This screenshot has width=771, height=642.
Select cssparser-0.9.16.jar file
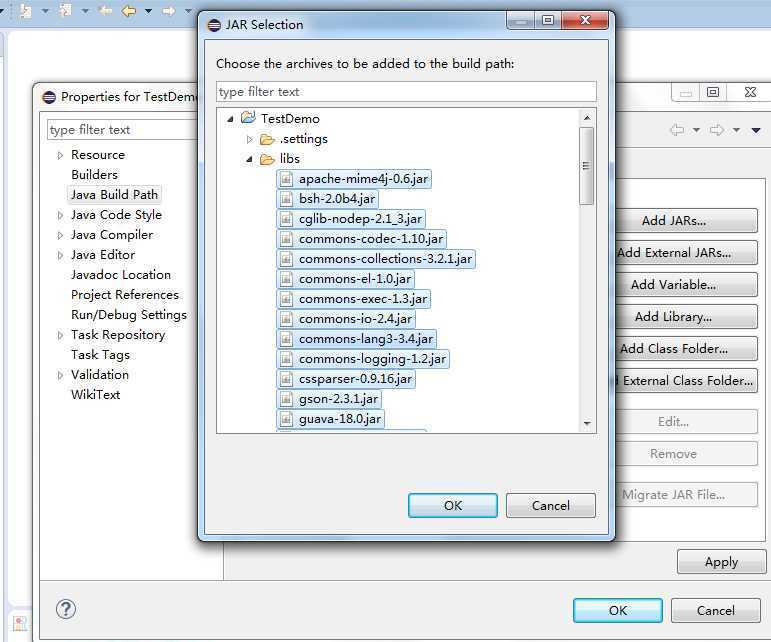[346, 379]
